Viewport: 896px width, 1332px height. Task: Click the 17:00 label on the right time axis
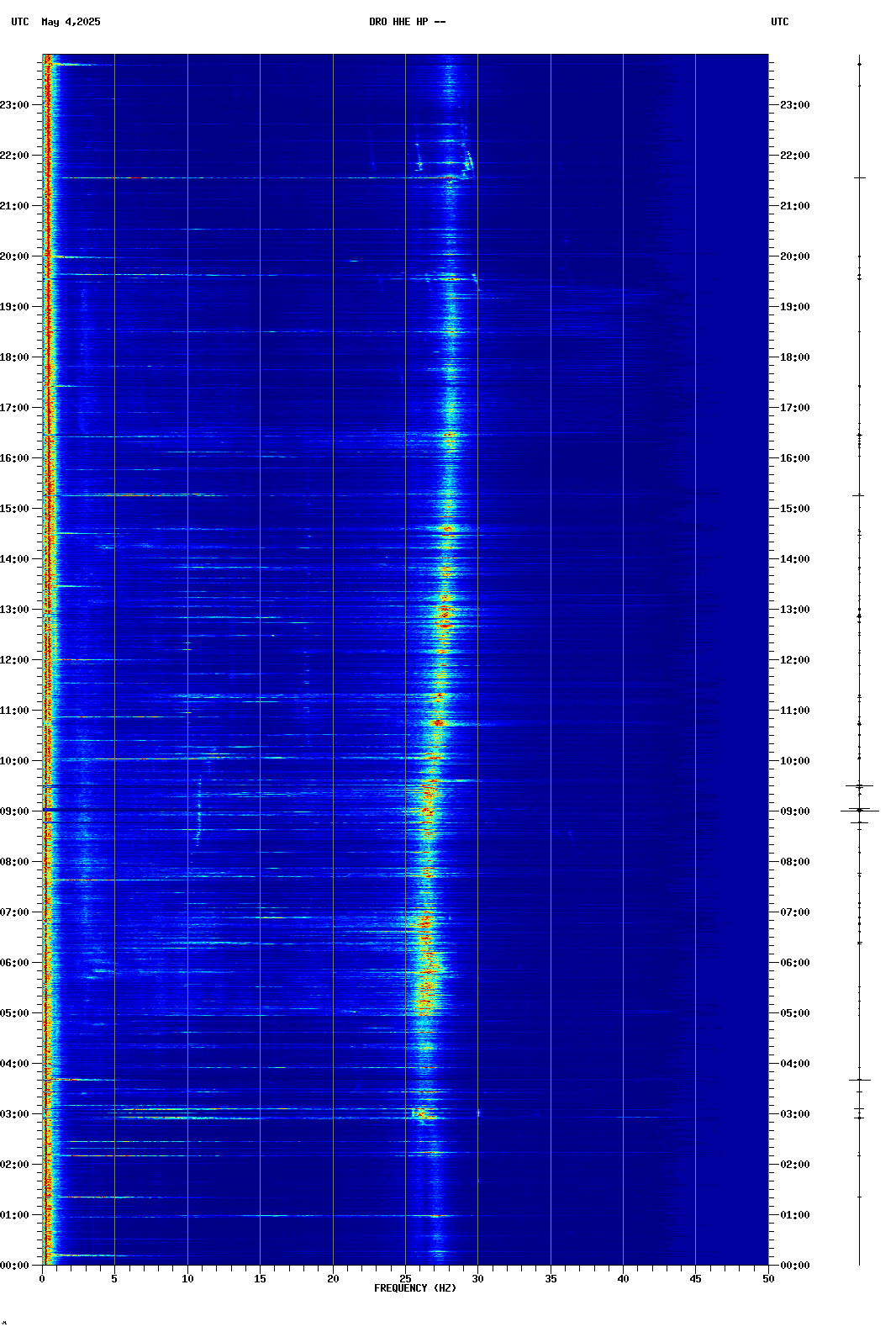[x=795, y=408]
